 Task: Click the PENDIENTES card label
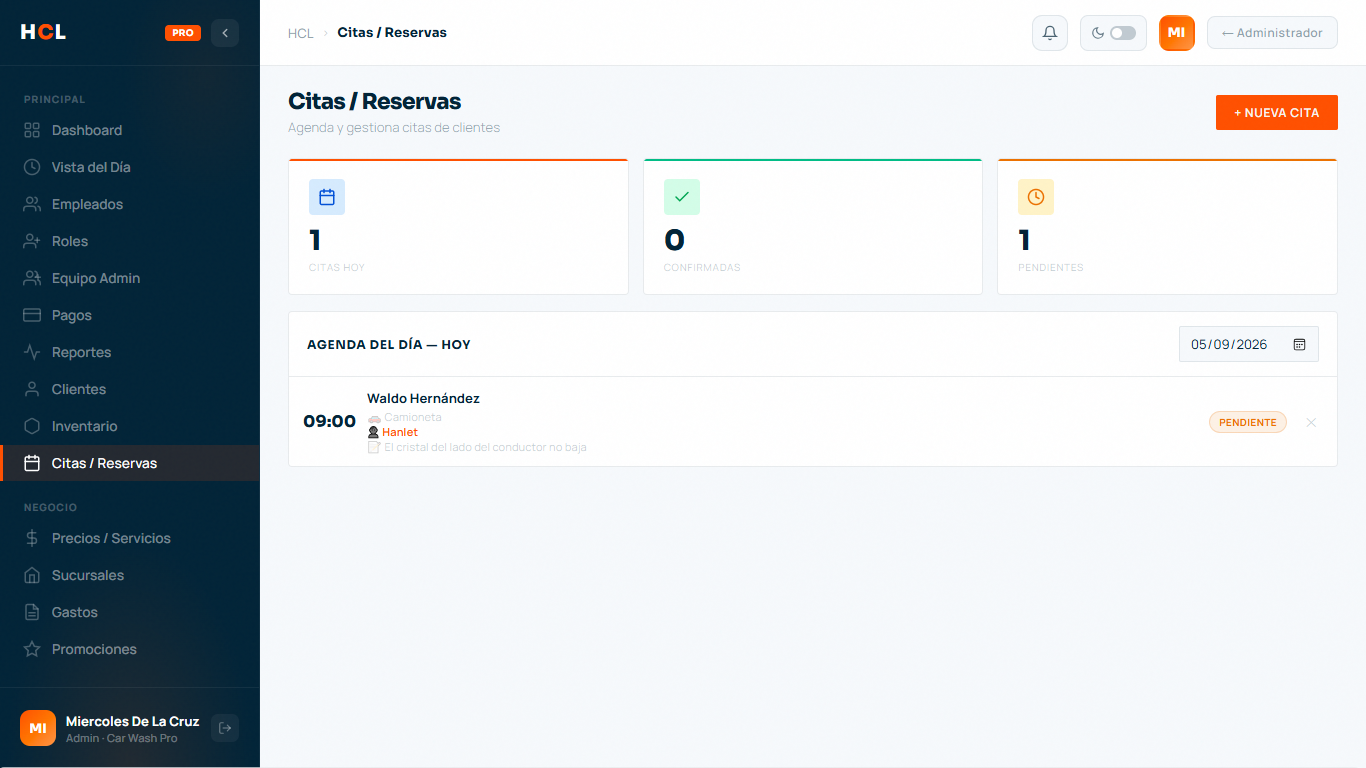pyautogui.click(x=1051, y=268)
